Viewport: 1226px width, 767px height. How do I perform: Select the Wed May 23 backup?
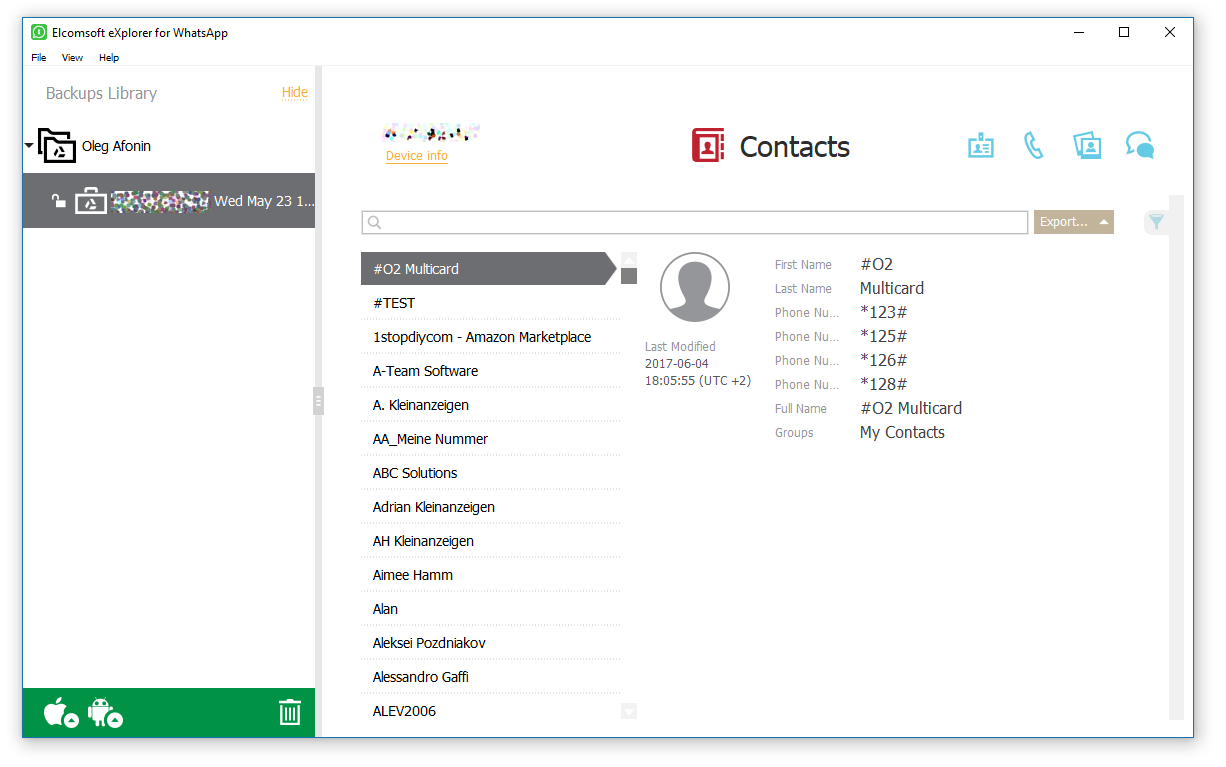click(169, 201)
